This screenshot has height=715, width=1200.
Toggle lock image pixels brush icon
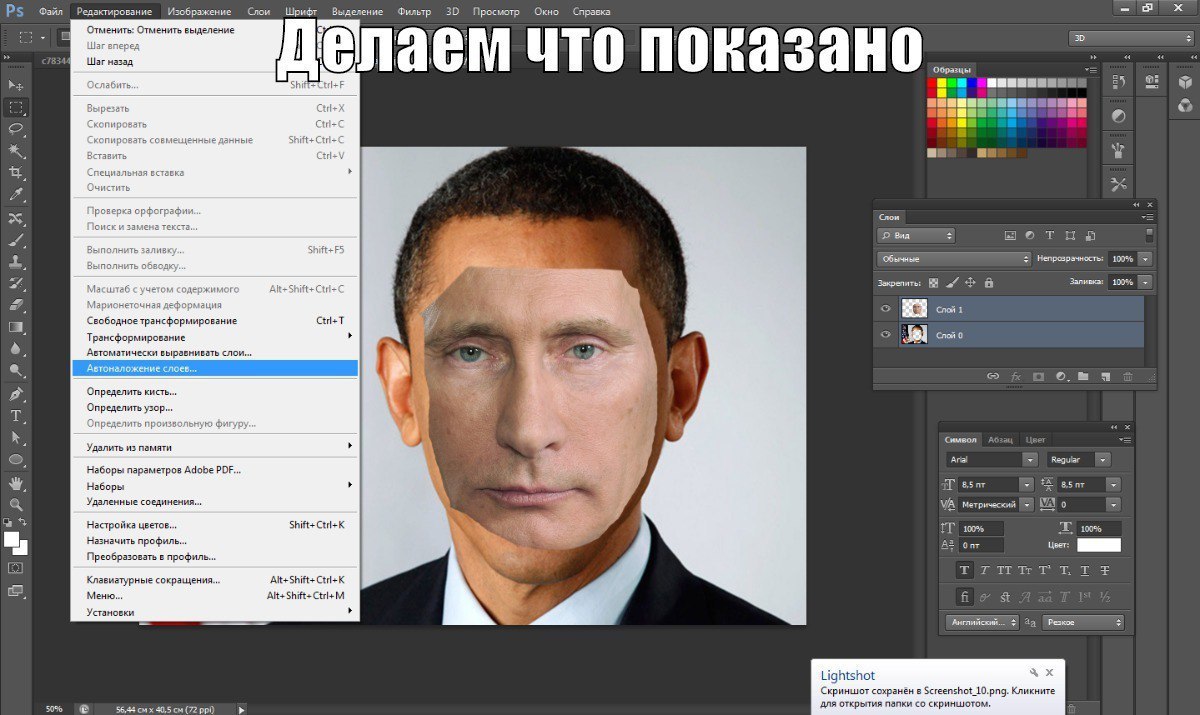point(953,283)
